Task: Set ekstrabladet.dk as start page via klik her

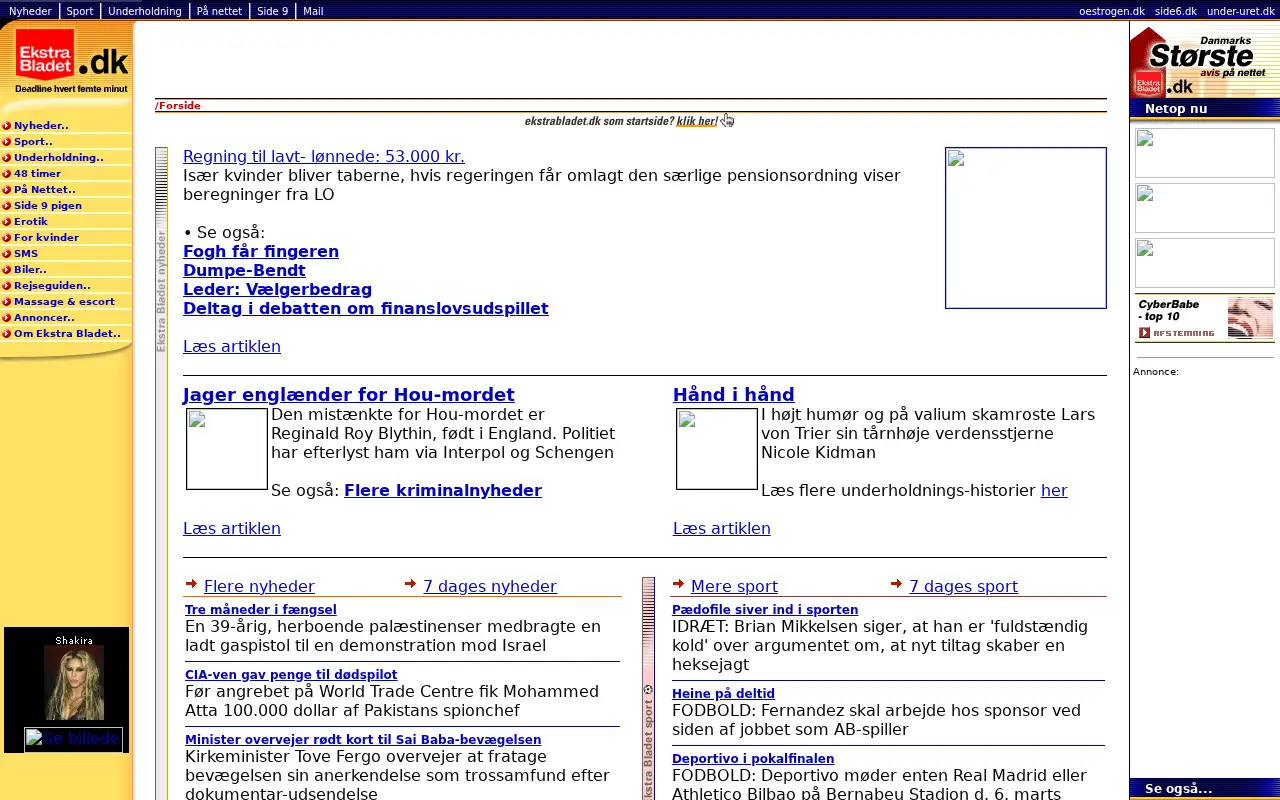Action: [697, 121]
